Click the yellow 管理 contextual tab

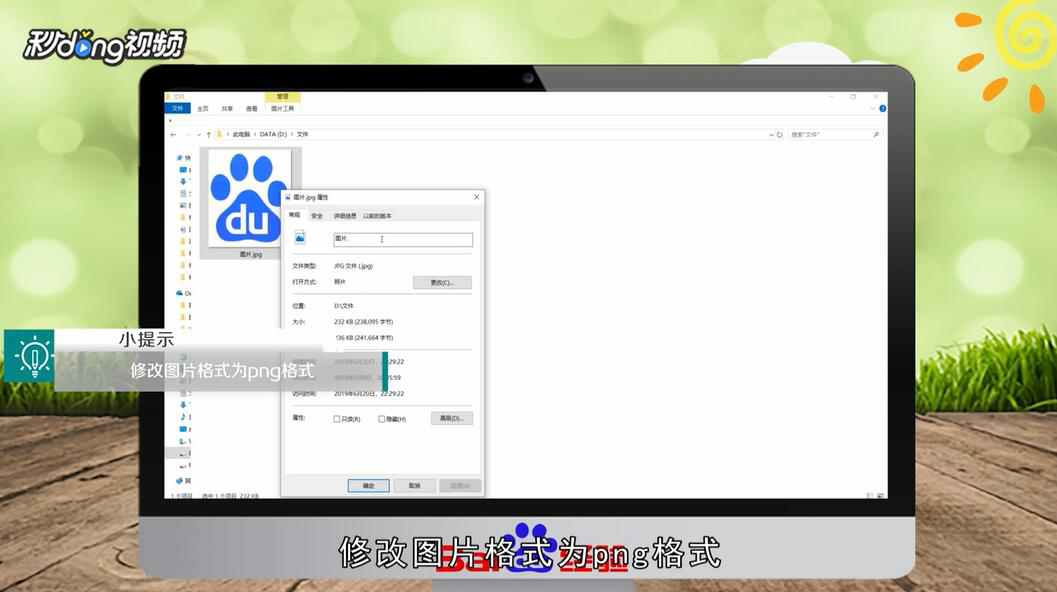[282, 96]
